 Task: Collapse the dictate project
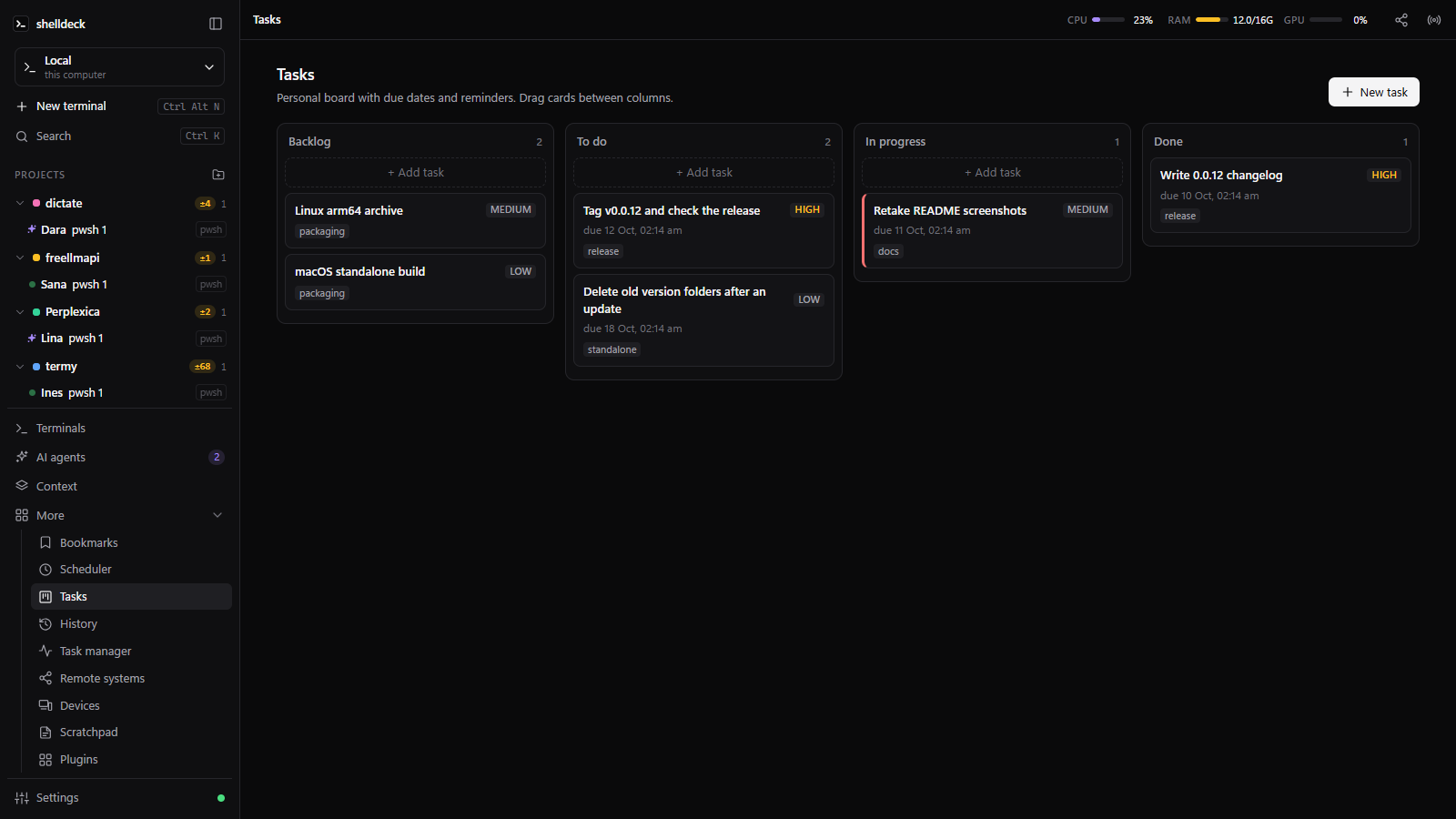point(20,204)
